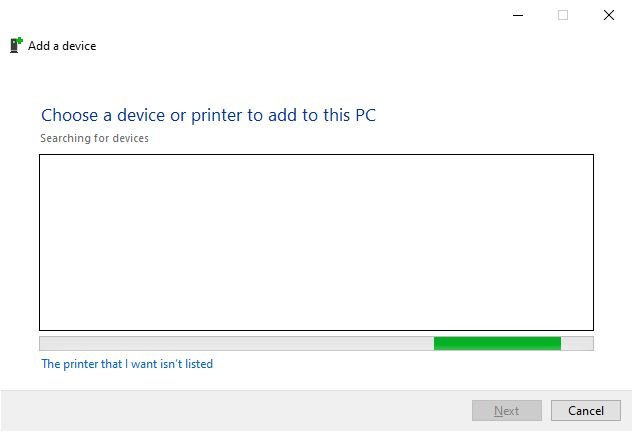Click the disabled Next button
This screenshot has height=432, width=633.
[x=507, y=411]
